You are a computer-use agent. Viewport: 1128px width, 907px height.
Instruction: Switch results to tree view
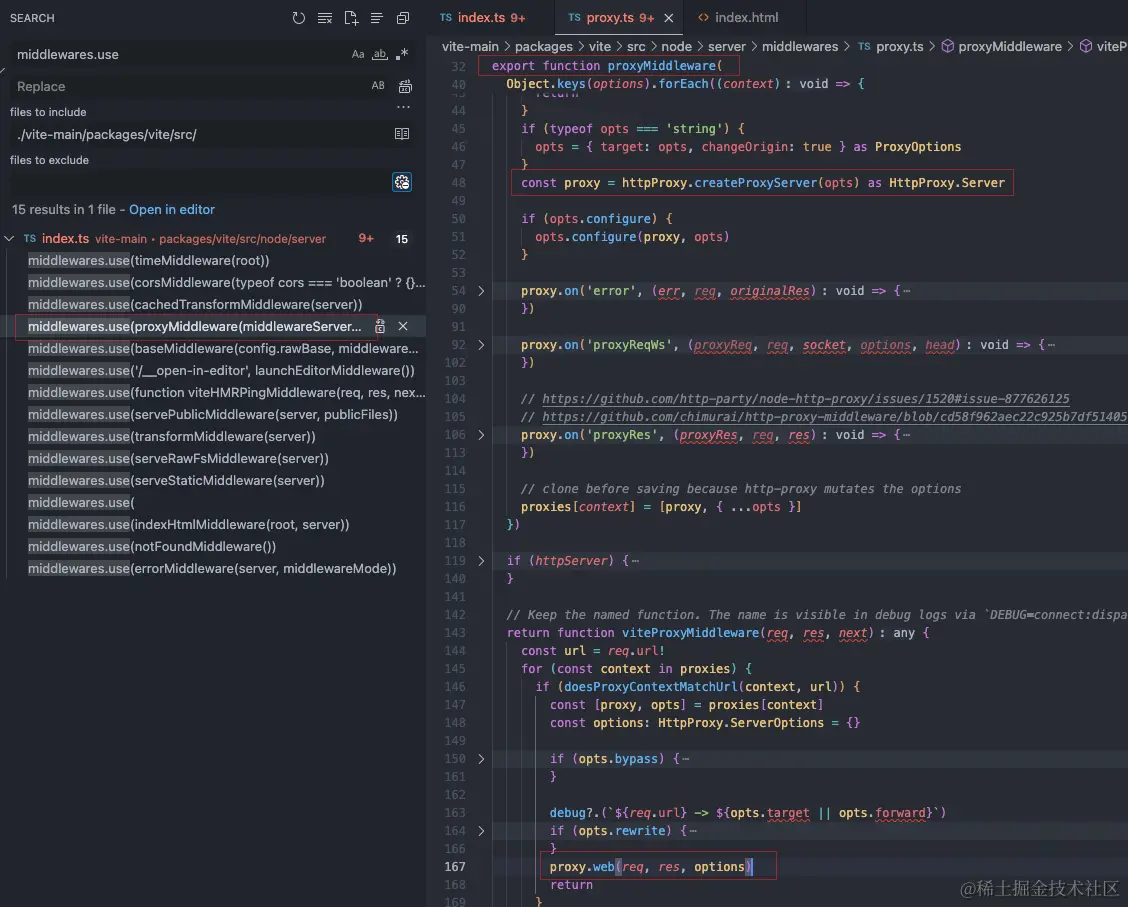click(377, 18)
